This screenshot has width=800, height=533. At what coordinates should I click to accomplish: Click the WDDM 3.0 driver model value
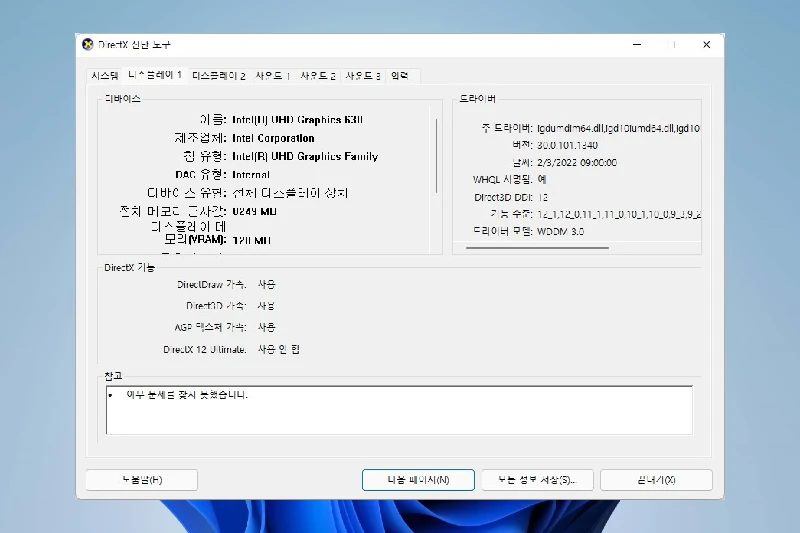pos(560,232)
